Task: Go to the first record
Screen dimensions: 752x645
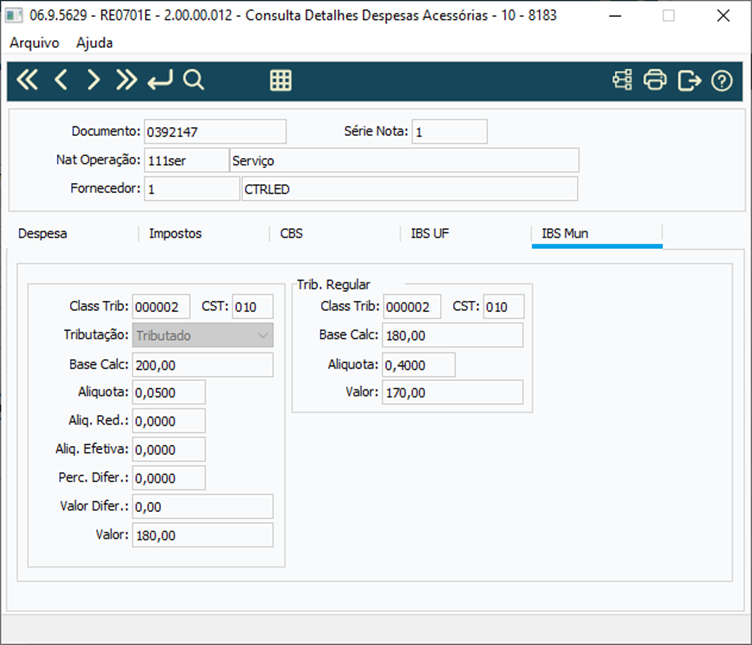Action: click(27, 80)
